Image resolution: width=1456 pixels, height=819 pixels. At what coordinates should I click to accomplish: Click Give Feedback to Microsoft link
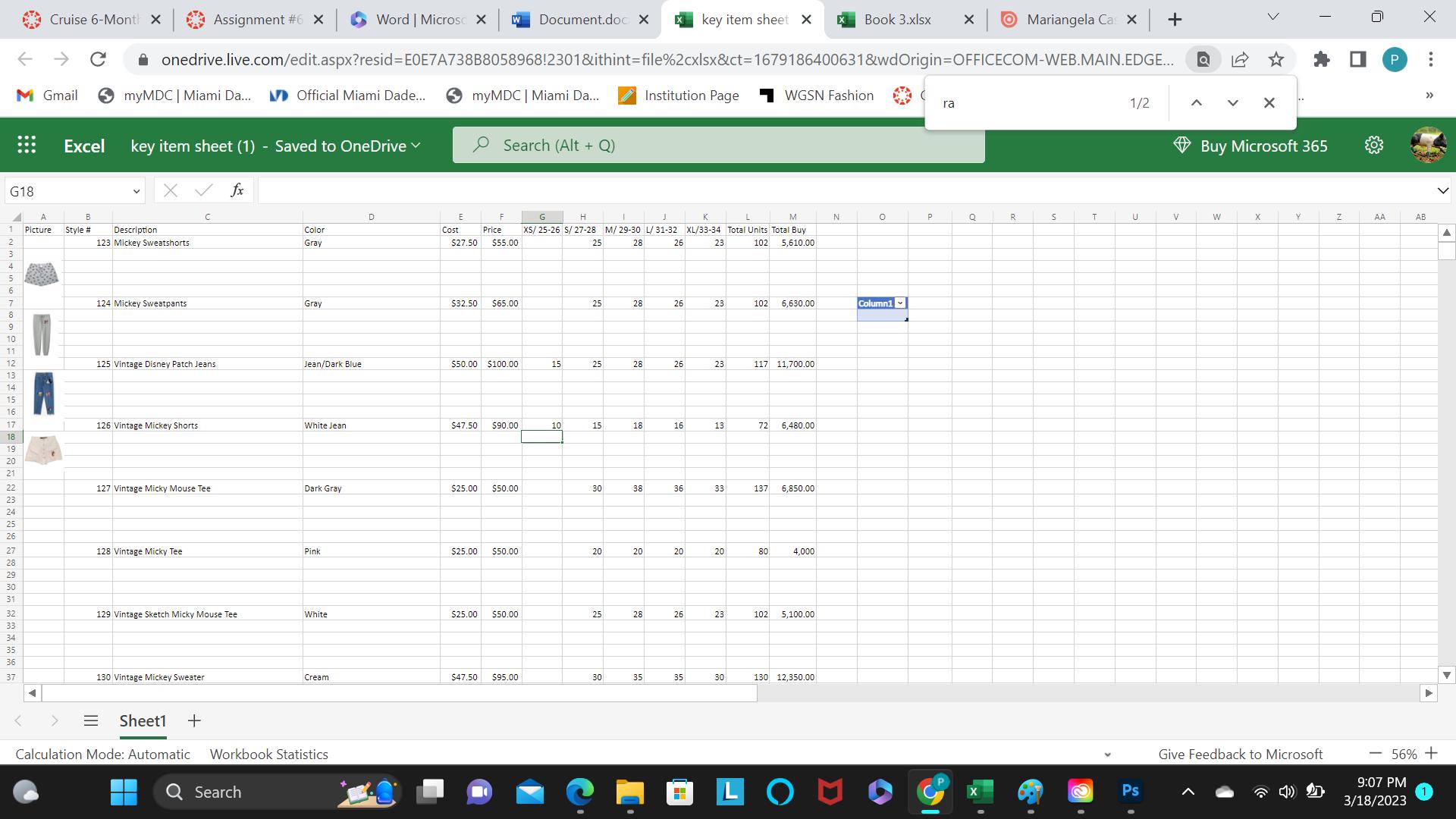pyautogui.click(x=1240, y=754)
